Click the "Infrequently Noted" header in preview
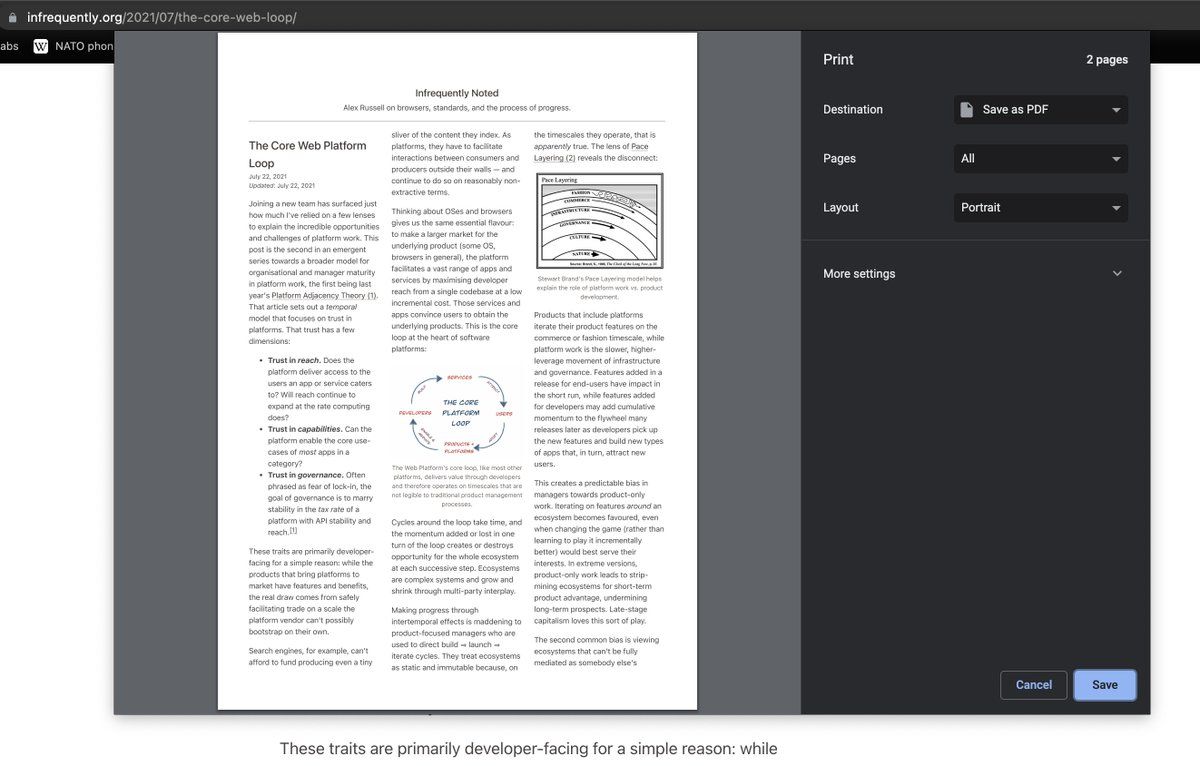Viewport: 1200px width, 766px height. coord(457,93)
